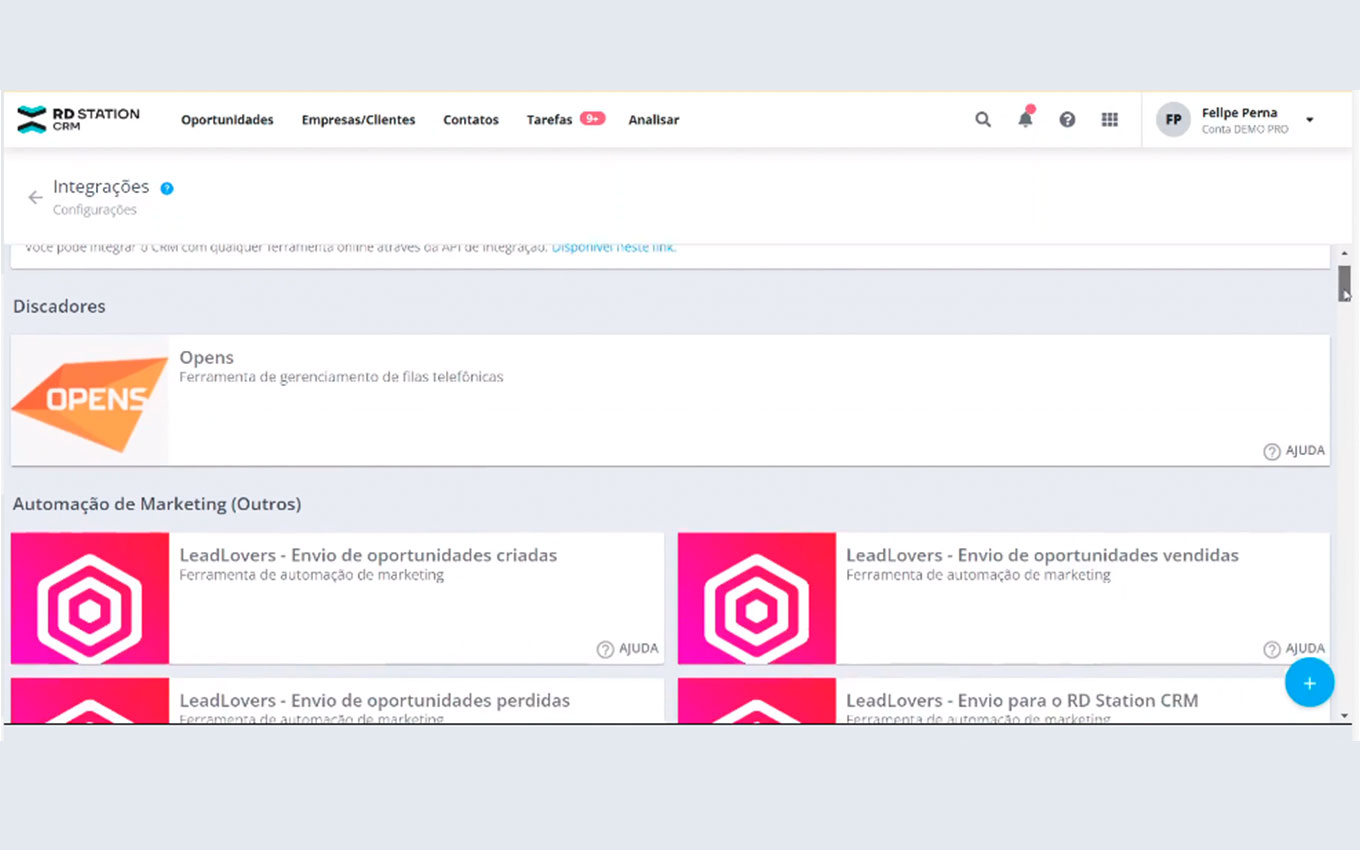Go to the Contatos section
This screenshot has width=1360, height=850.
click(x=471, y=120)
